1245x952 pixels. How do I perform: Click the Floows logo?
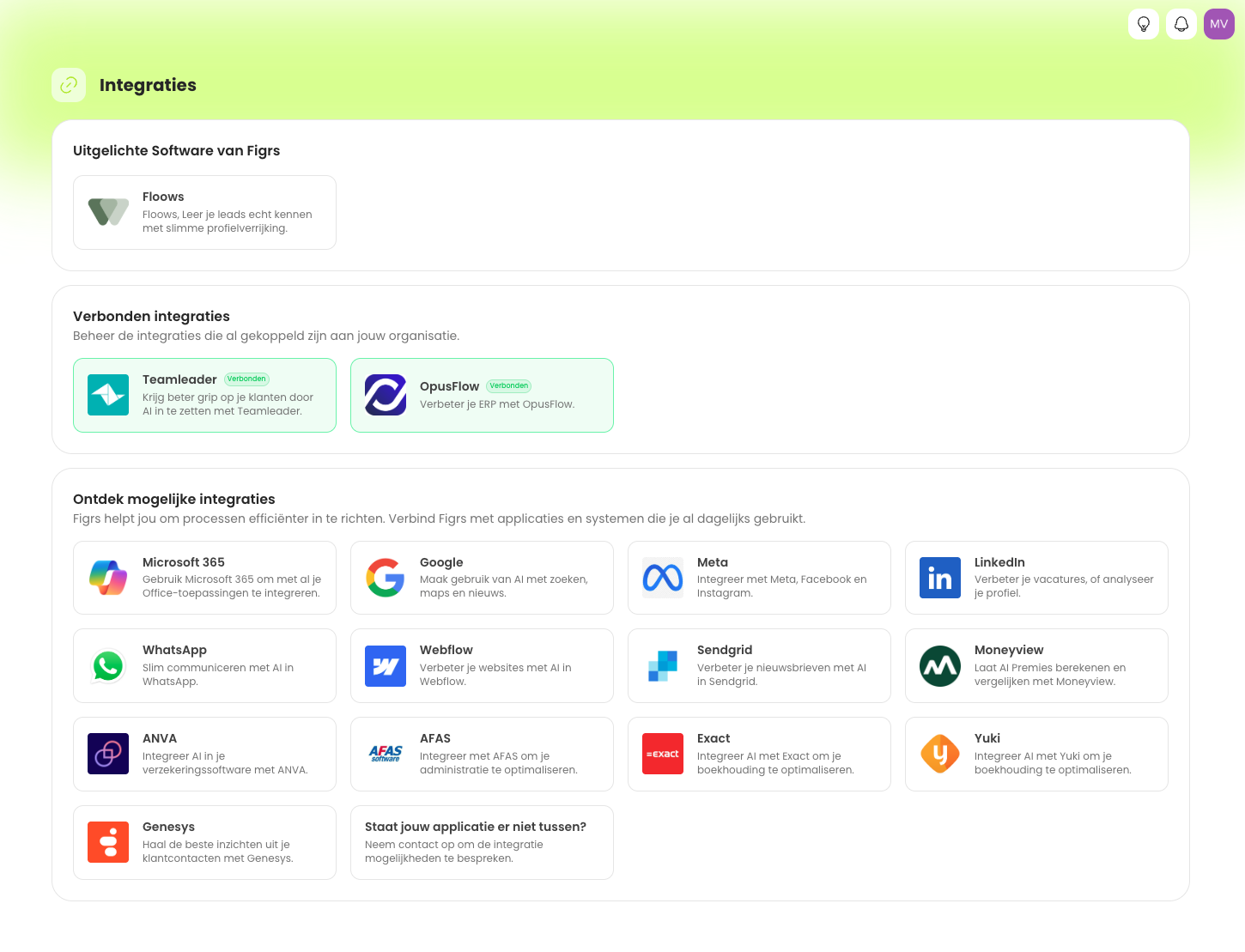point(108,212)
